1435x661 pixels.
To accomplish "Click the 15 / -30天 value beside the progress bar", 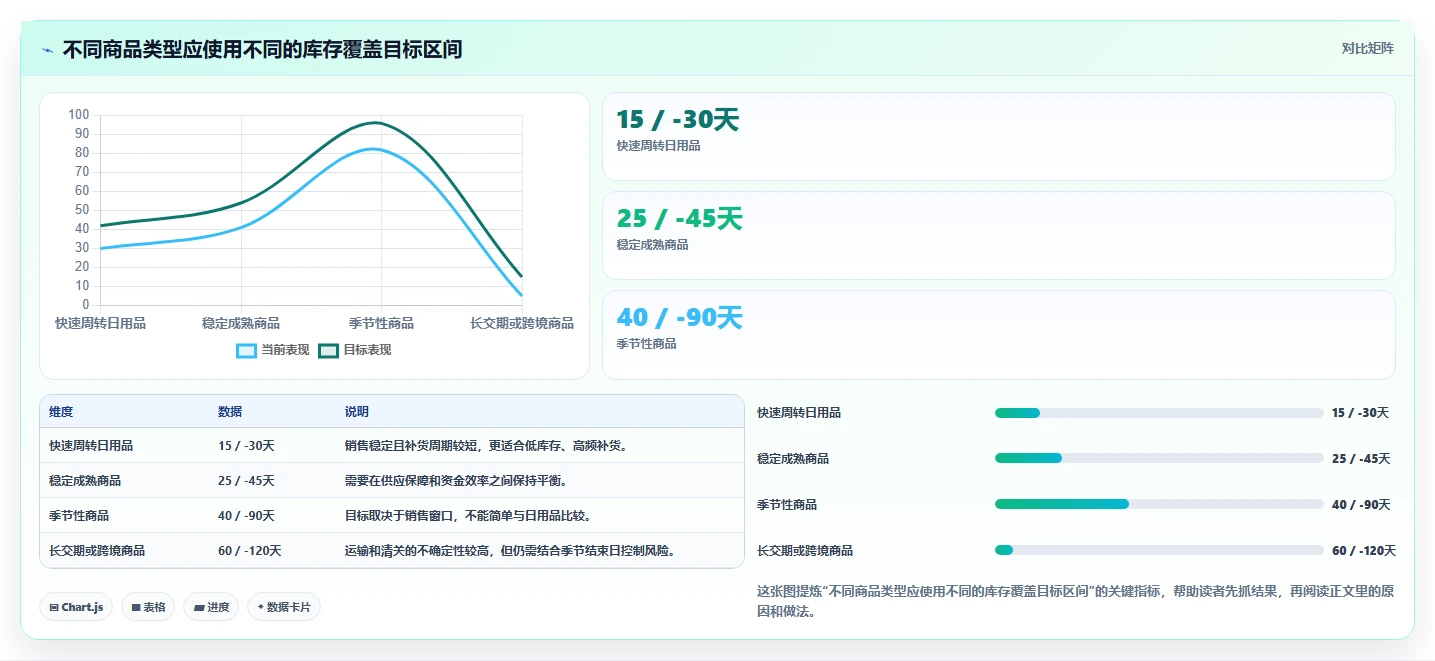I will pos(1360,413).
